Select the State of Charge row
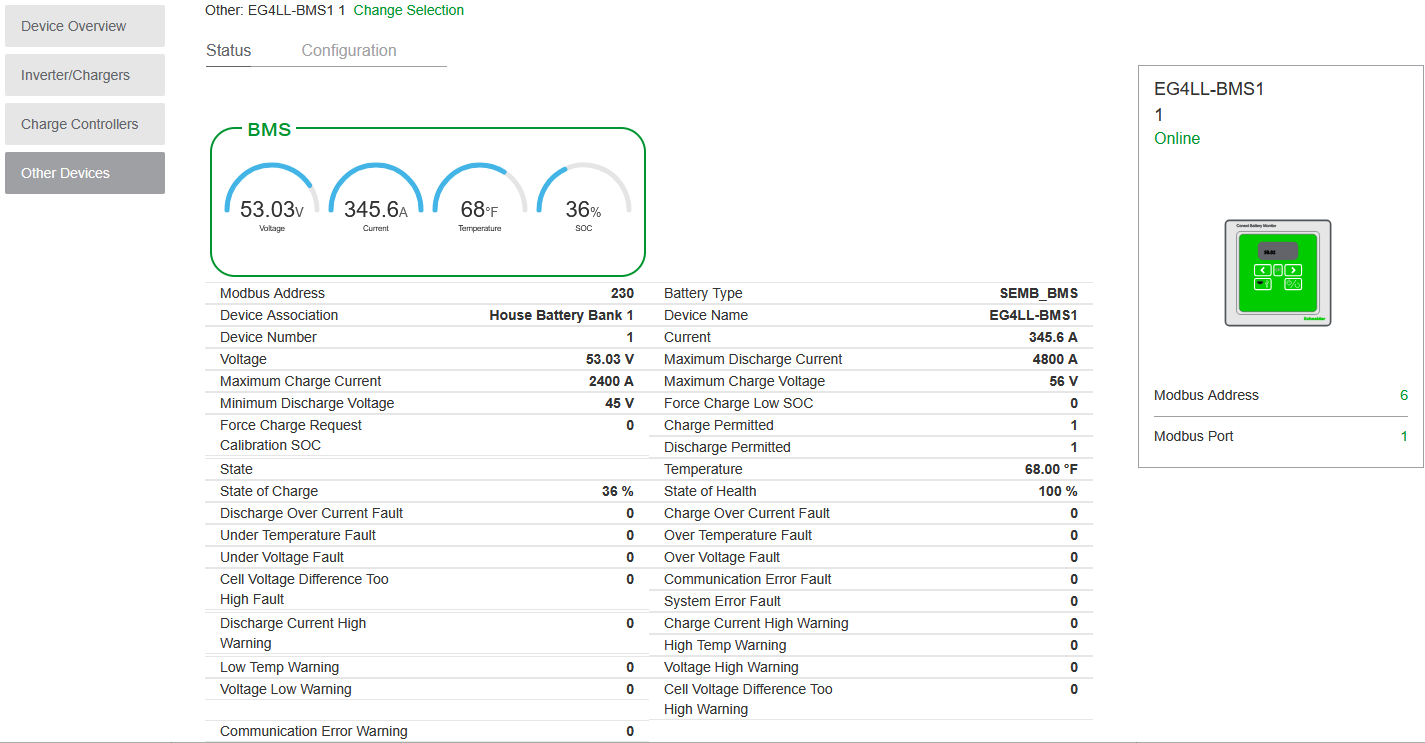The width and height of the screenshot is (1425, 743). [427, 491]
